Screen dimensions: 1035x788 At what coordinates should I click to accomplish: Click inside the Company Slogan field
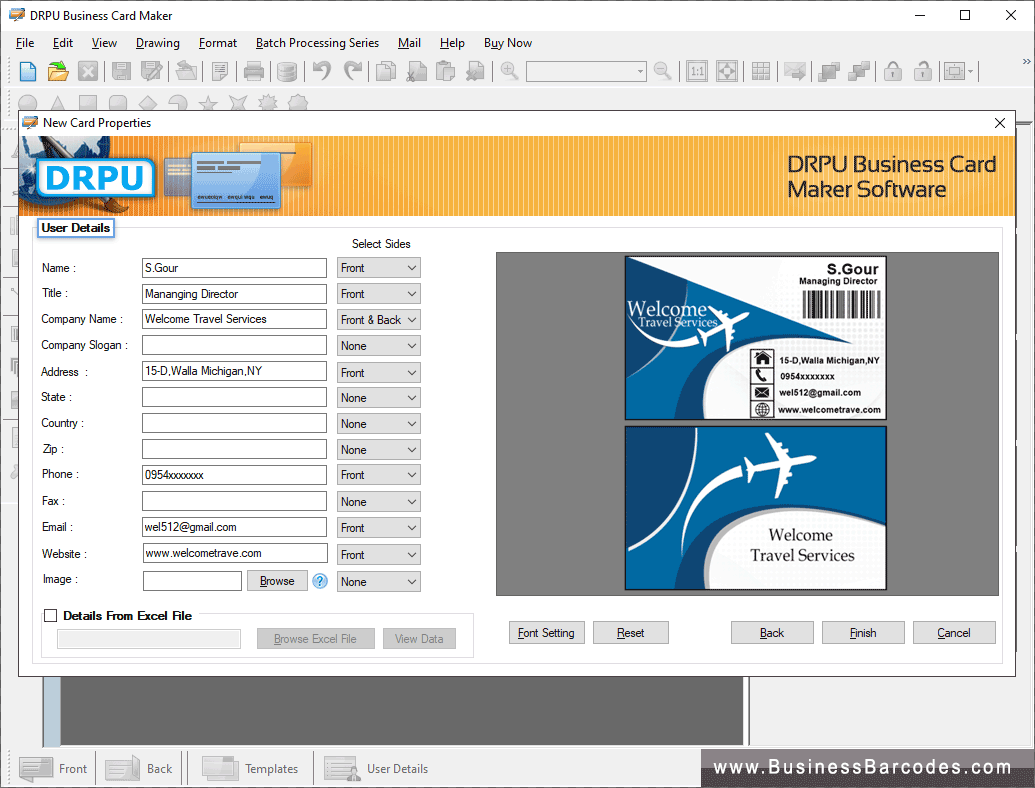pyautogui.click(x=233, y=345)
